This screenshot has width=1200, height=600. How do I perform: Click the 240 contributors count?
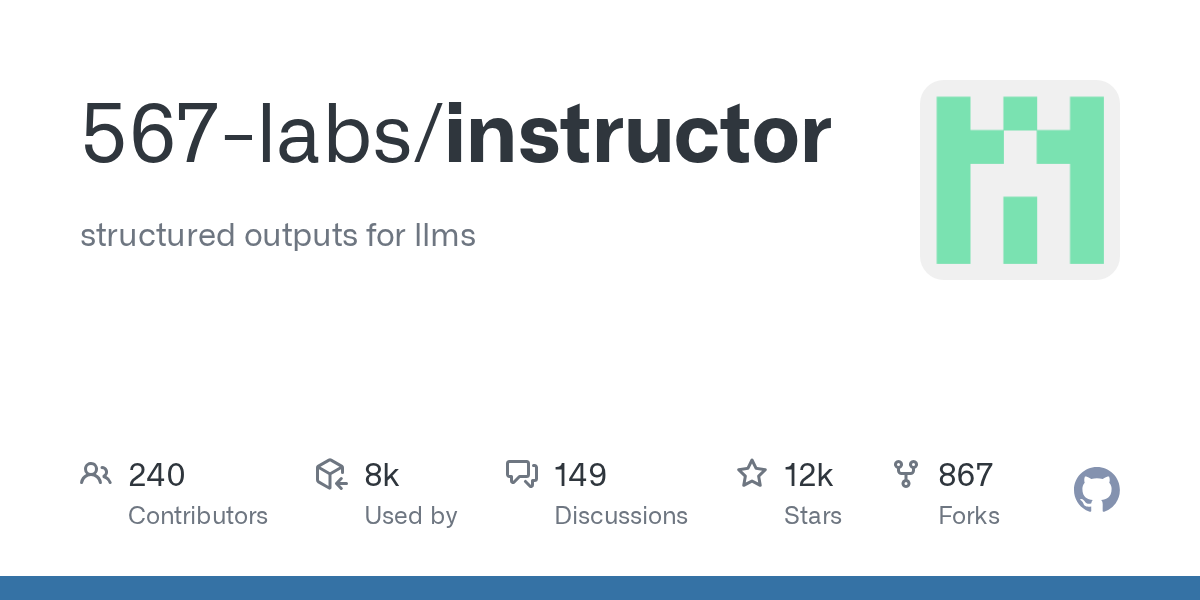(x=156, y=475)
